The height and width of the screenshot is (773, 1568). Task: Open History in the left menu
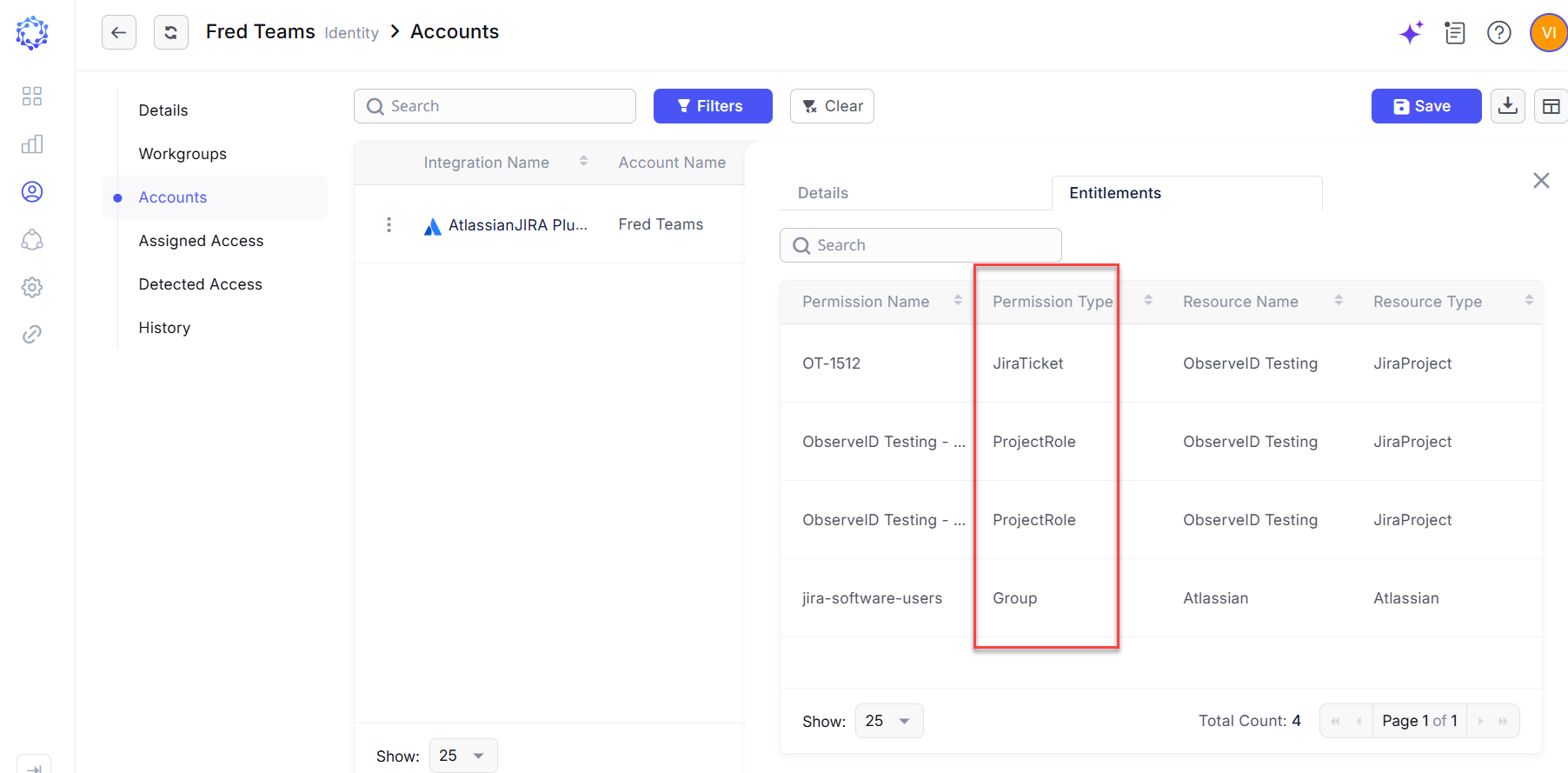[164, 328]
